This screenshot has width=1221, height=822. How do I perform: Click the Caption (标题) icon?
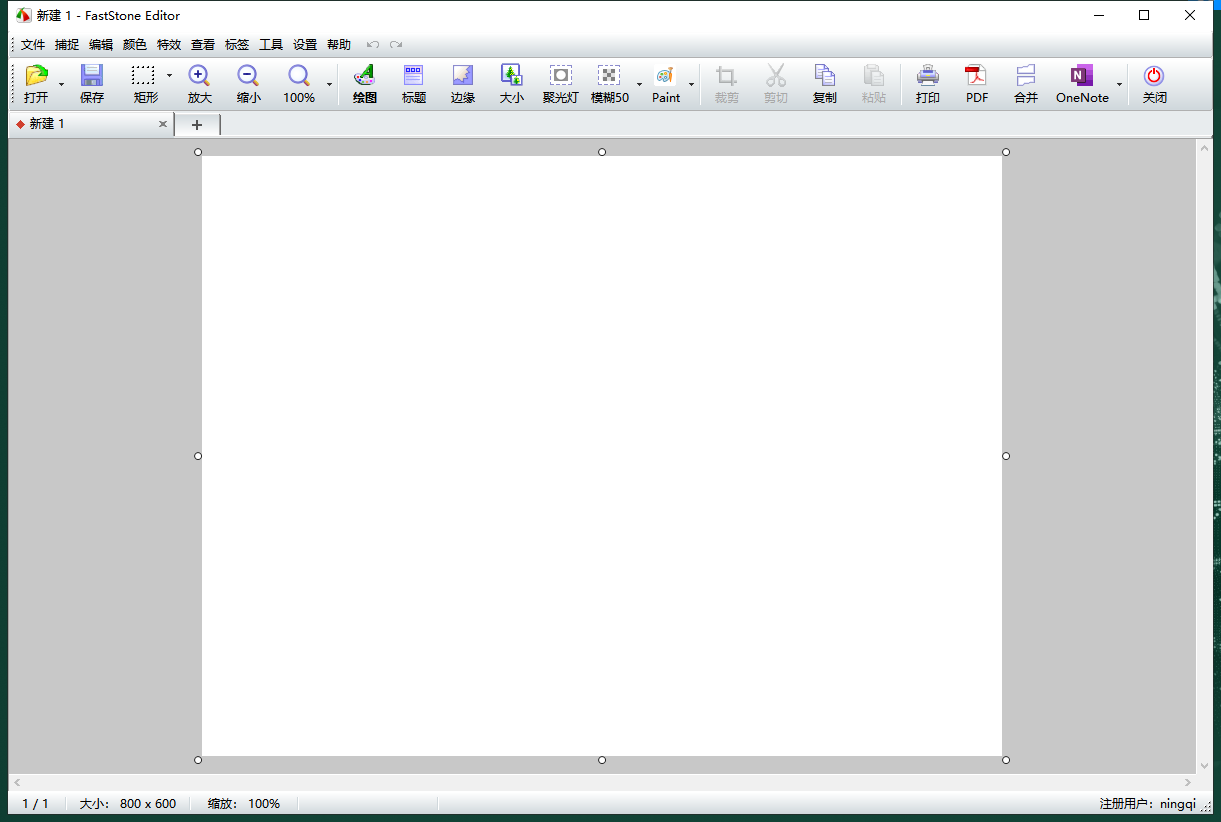pos(414,83)
